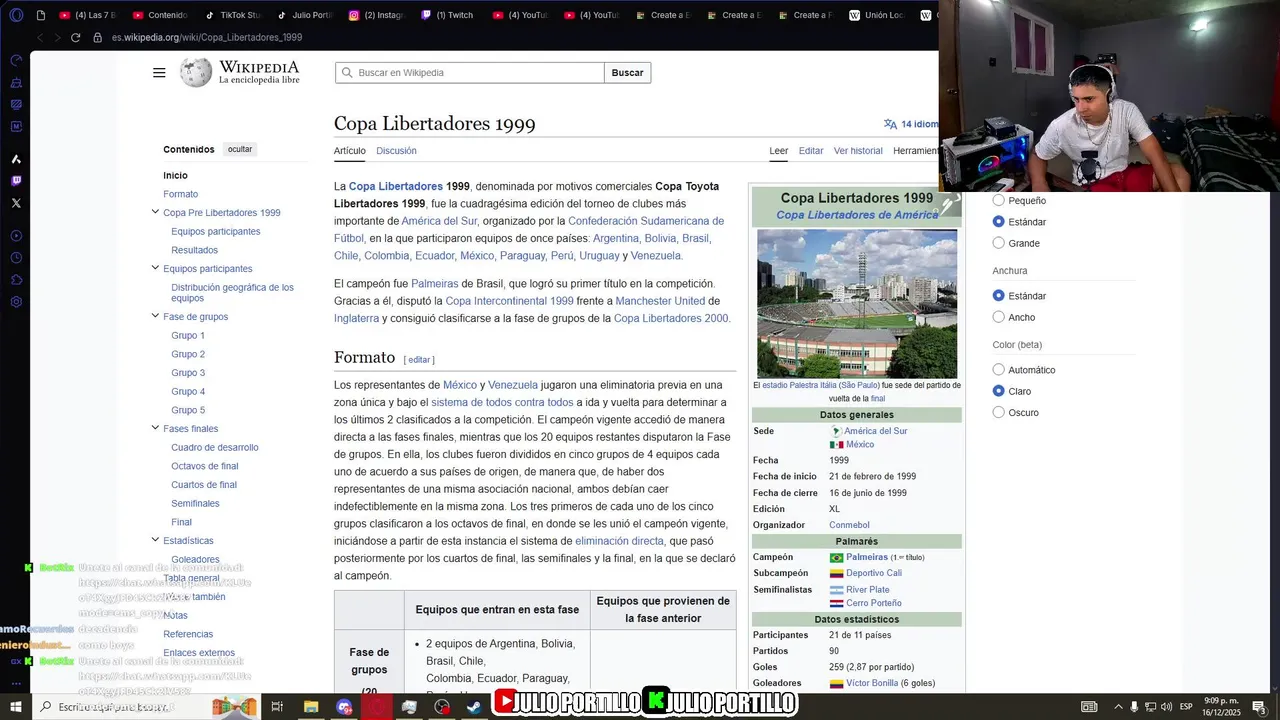
Task: Open the Copa Intercontinental 1999 link
Action: (x=509, y=301)
